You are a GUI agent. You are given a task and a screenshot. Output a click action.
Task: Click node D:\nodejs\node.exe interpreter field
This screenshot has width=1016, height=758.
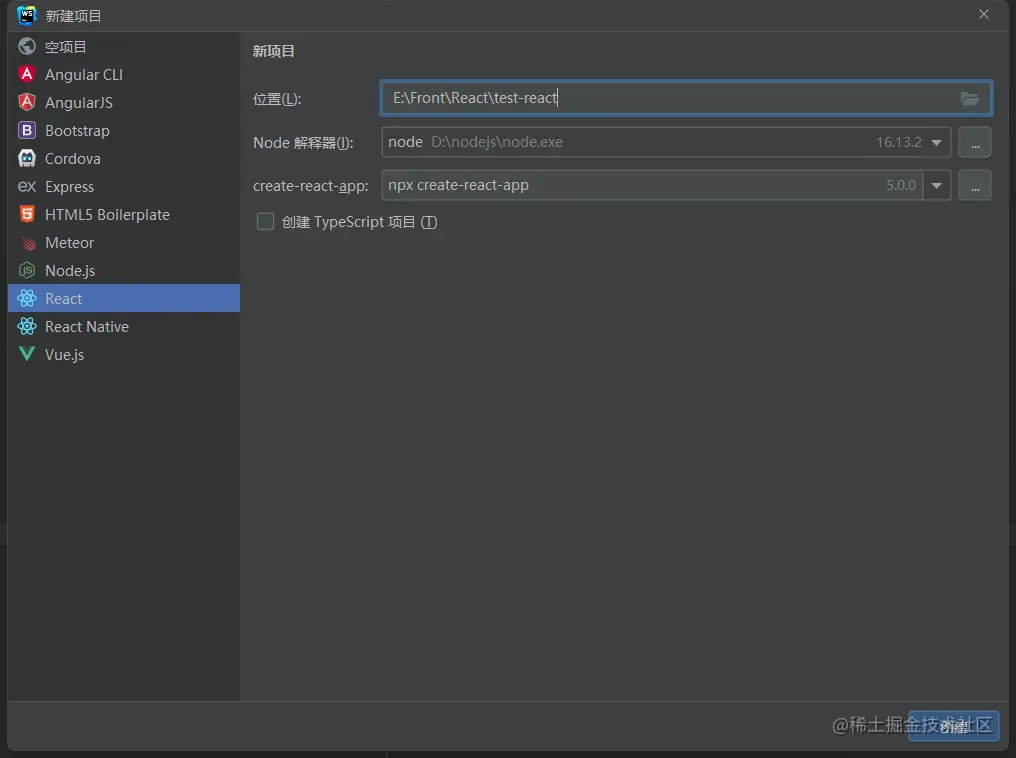point(666,143)
